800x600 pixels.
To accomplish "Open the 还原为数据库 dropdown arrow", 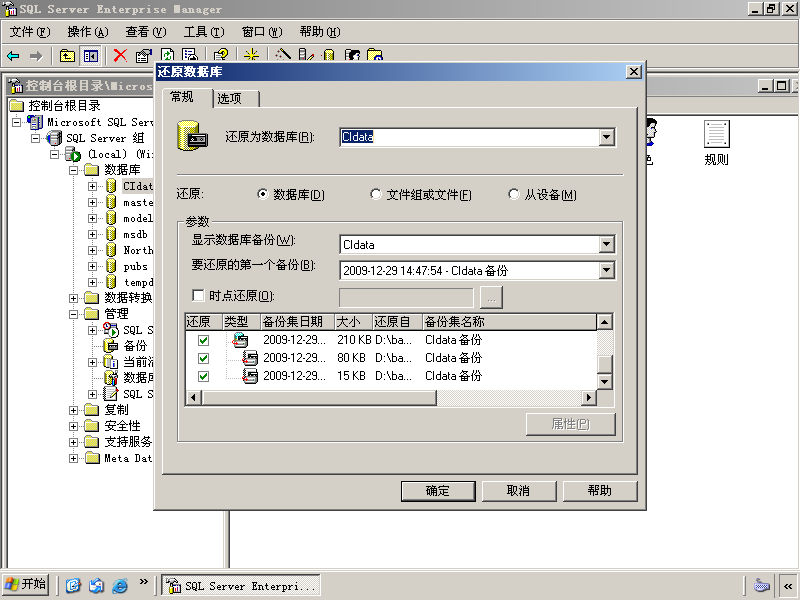I will pos(606,137).
